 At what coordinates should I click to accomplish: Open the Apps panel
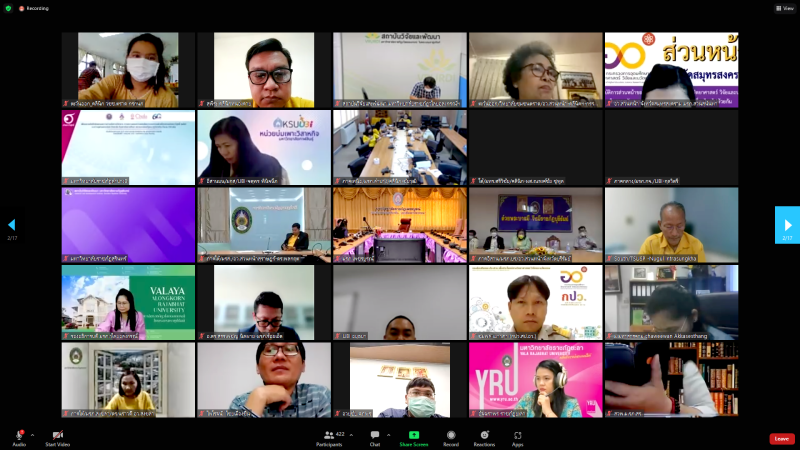click(518, 435)
